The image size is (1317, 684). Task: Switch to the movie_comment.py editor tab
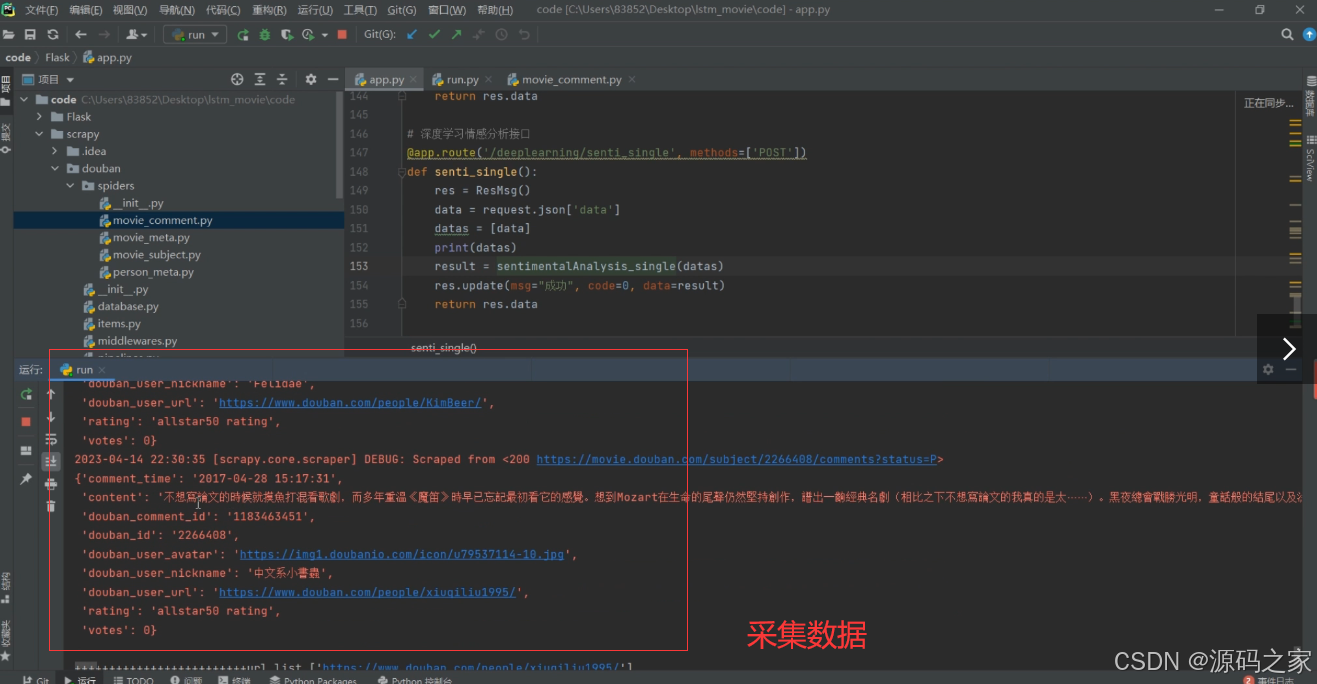pyautogui.click(x=570, y=80)
